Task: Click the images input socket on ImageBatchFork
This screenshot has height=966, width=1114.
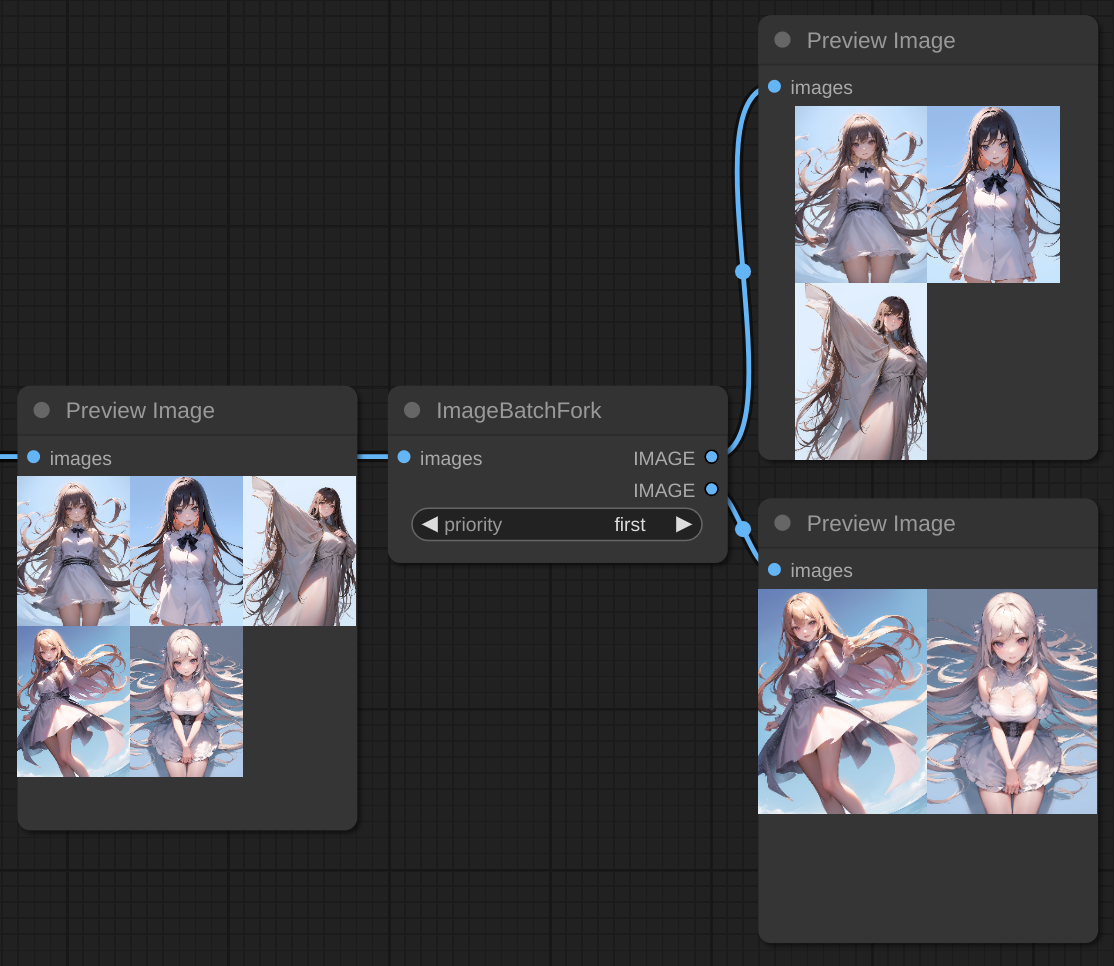Action: (x=404, y=457)
